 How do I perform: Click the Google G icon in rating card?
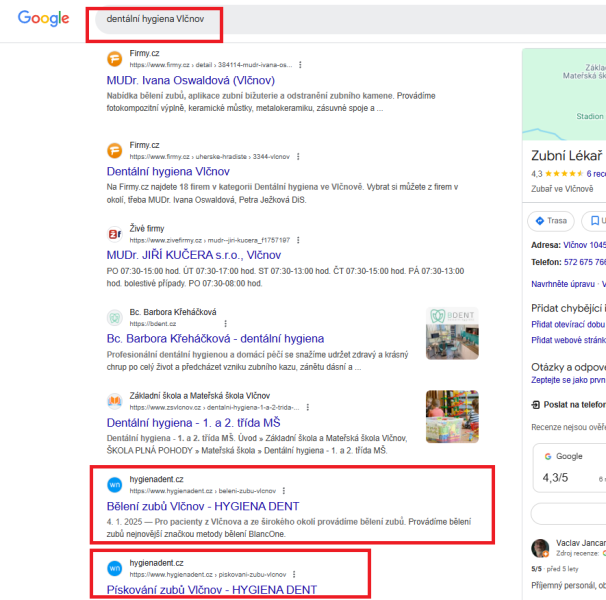548,457
